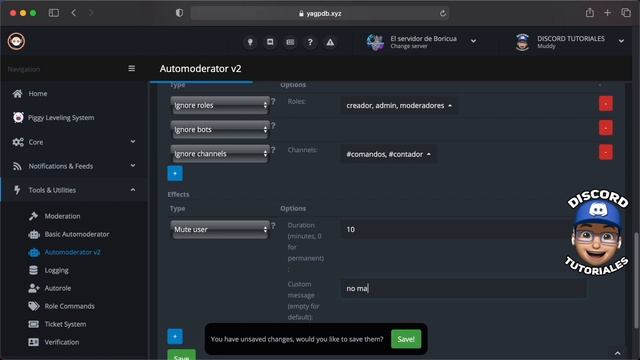Open the Ignore roles type dropdown
The height and width of the screenshot is (360, 640).
tap(220, 105)
